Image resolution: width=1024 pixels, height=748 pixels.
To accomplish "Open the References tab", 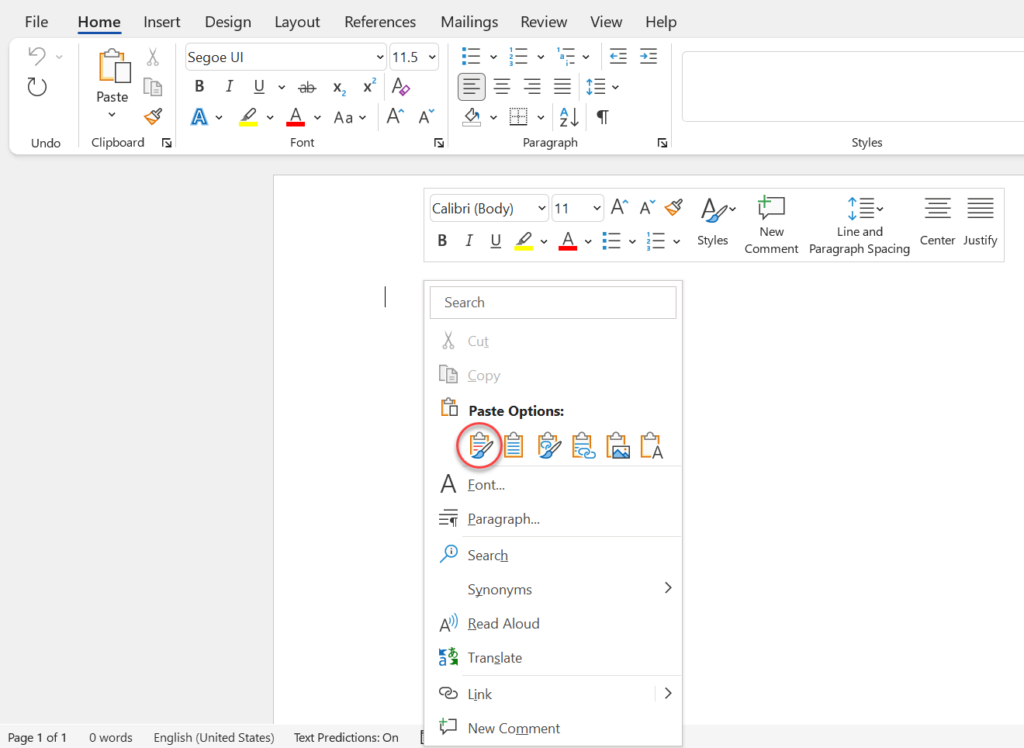I will point(380,22).
